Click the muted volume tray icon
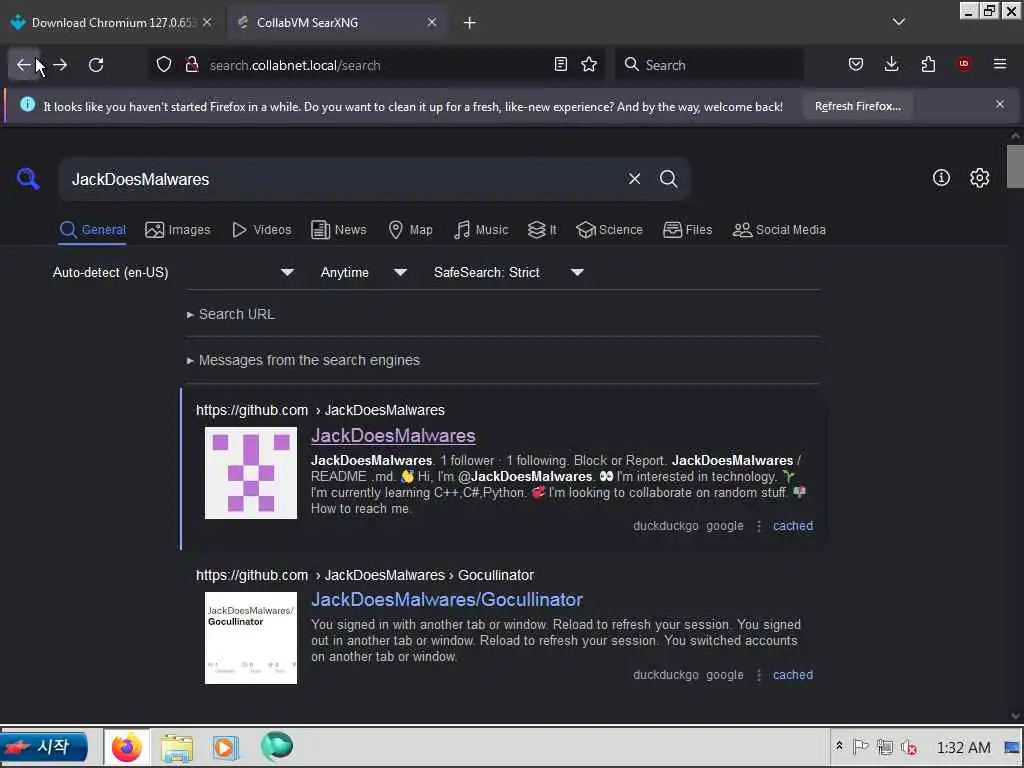The width and height of the screenshot is (1024, 768). tap(909, 747)
